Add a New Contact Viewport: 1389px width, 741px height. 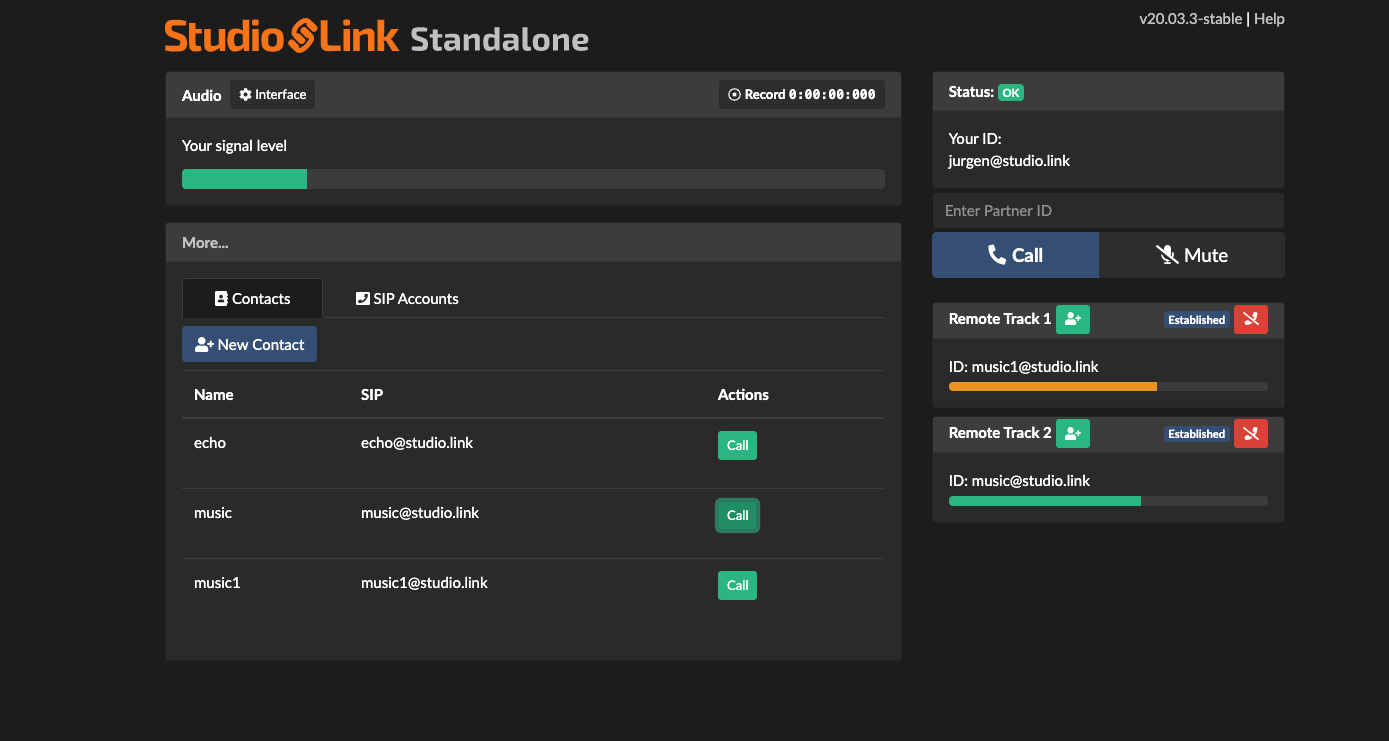point(249,344)
